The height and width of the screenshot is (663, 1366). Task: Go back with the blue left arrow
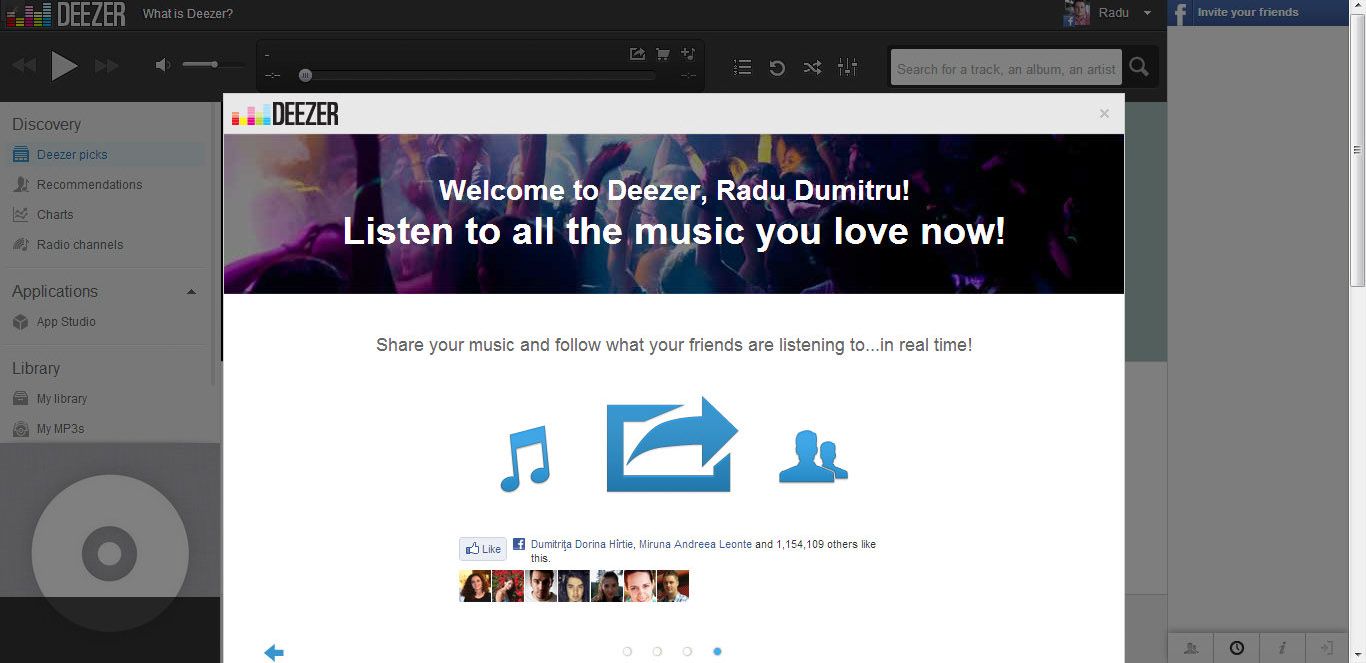click(274, 652)
